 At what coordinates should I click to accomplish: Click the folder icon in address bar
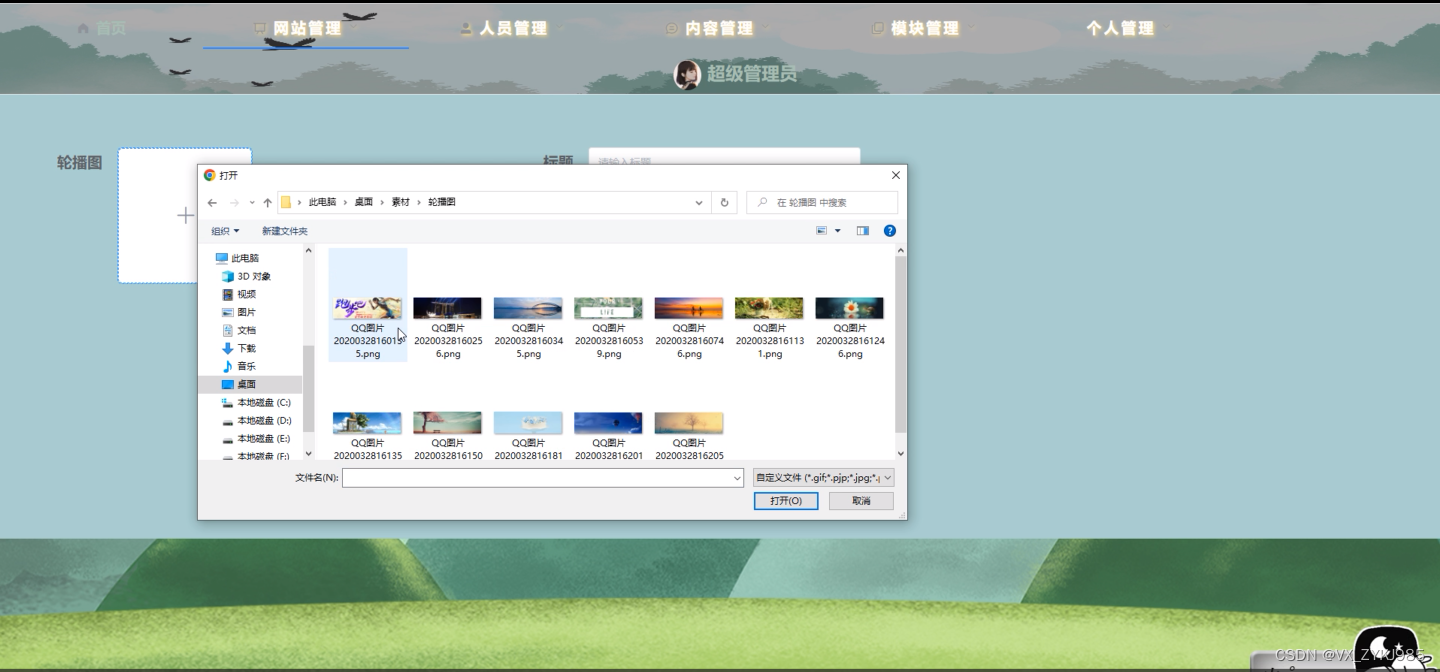click(286, 202)
